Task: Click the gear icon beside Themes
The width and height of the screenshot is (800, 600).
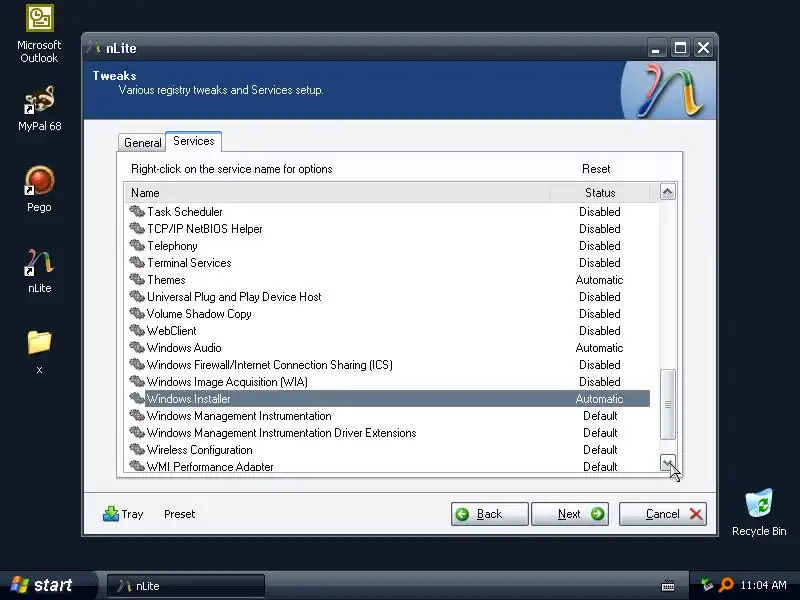Action: [x=137, y=279]
